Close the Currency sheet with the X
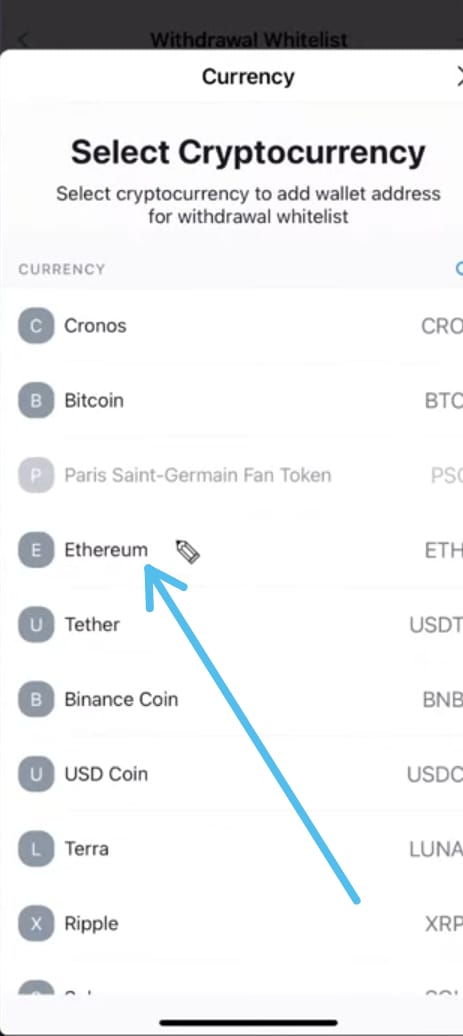The width and height of the screenshot is (463, 1036). (x=459, y=77)
